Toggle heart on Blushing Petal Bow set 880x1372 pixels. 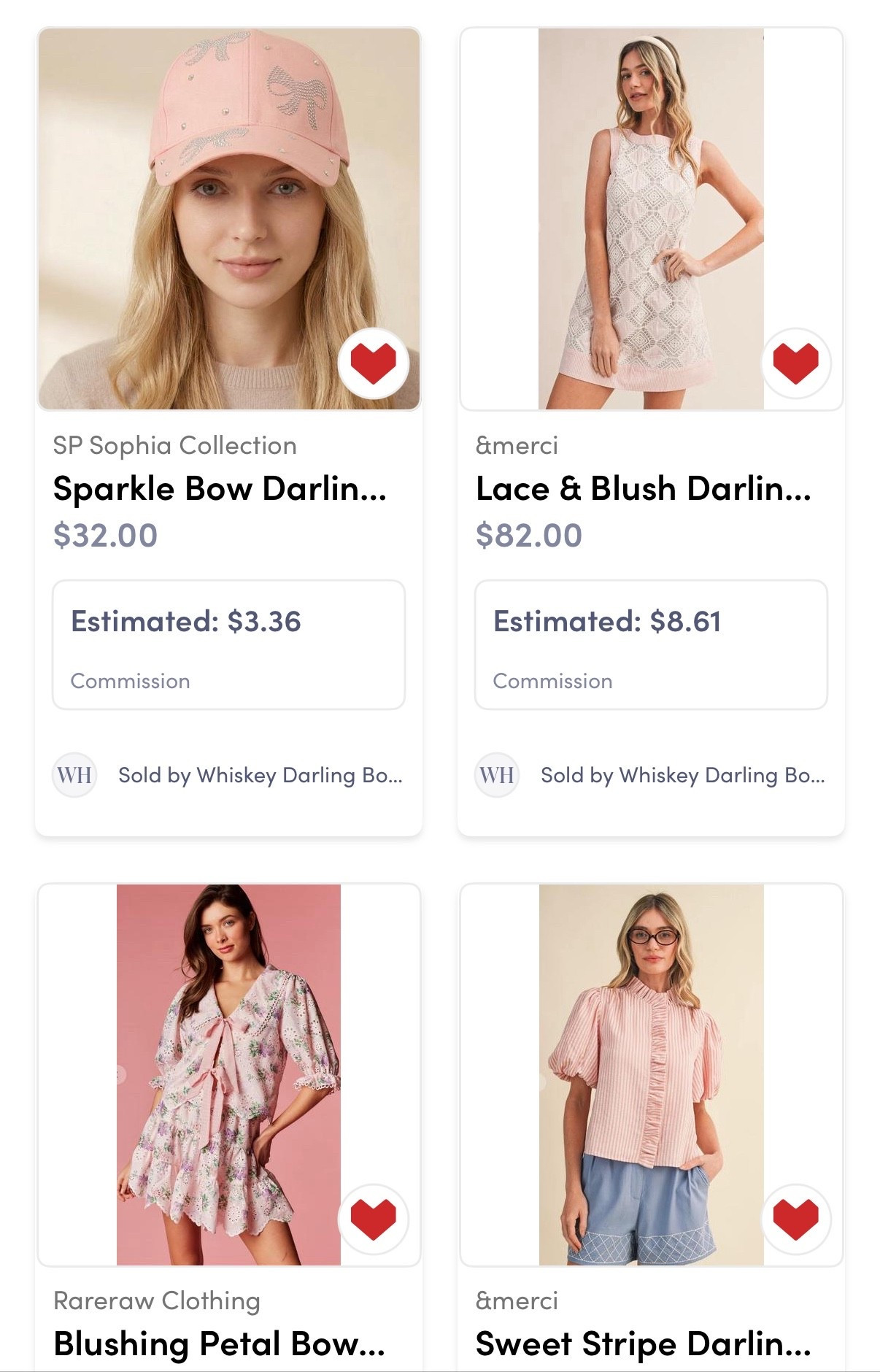[x=373, y=1218]
